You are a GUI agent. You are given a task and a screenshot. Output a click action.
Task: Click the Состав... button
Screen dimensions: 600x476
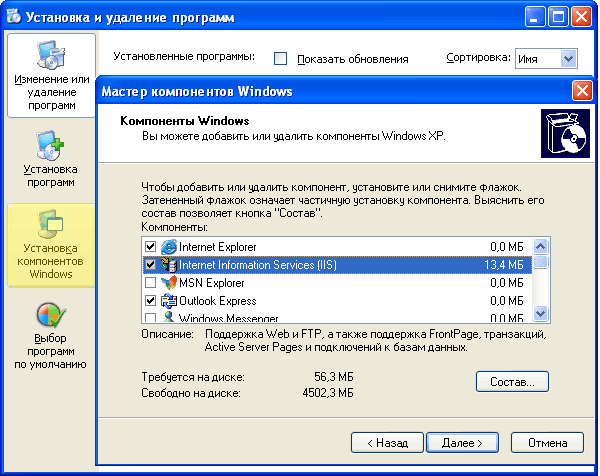click(513, 381)
